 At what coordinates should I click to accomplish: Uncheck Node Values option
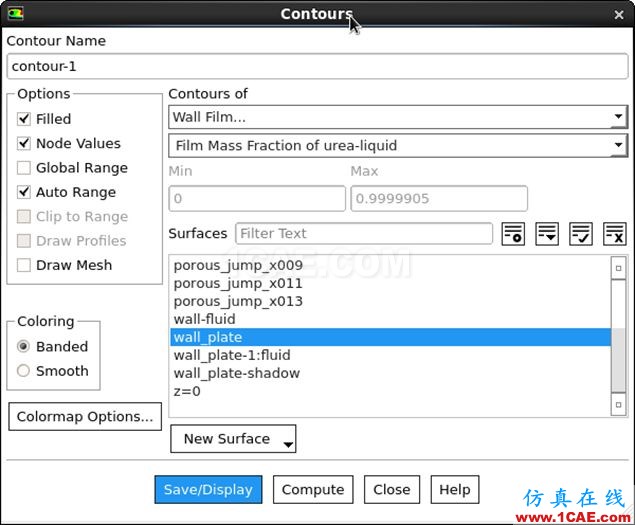point(23,143)
